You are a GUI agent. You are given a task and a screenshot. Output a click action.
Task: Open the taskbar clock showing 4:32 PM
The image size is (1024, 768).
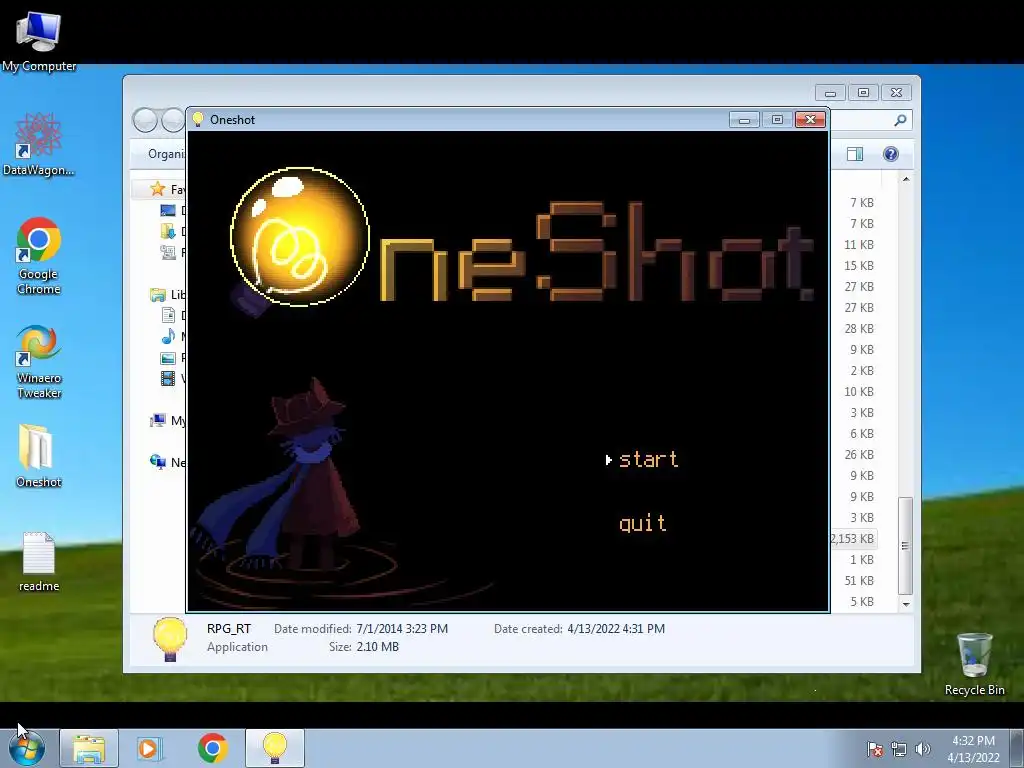pos(973,748)
